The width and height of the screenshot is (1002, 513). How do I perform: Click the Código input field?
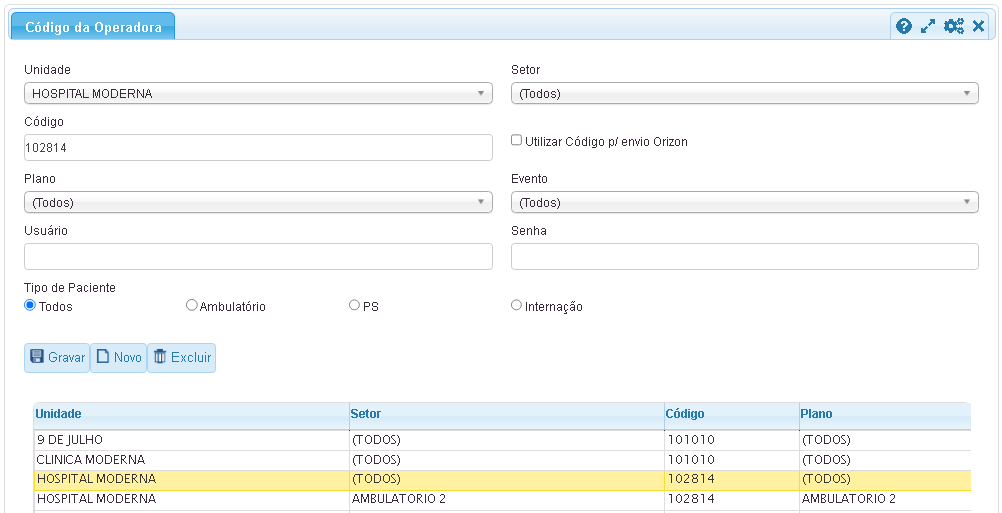(258, 148)
